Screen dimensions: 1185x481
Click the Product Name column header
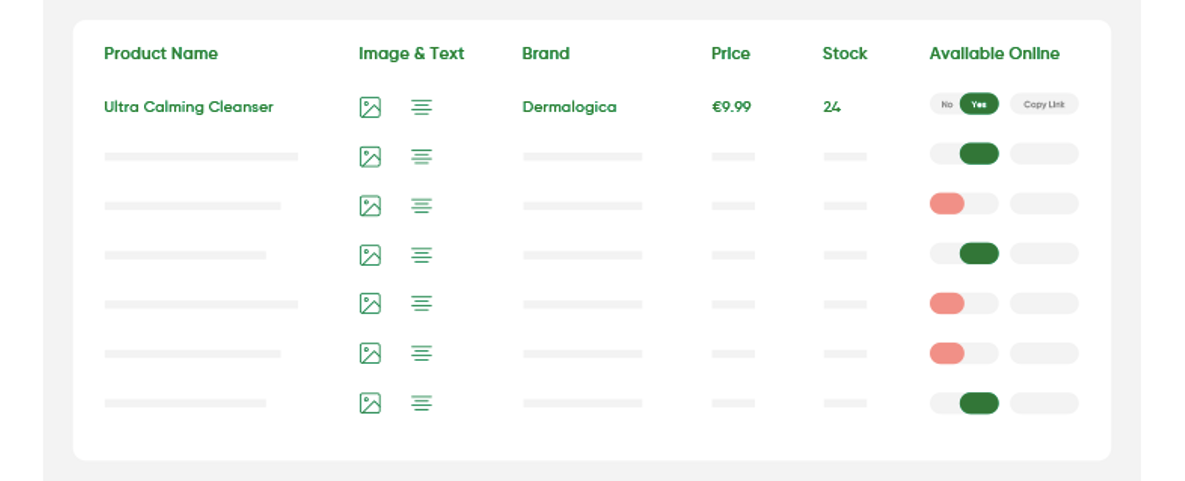click(x=161, y=54)
